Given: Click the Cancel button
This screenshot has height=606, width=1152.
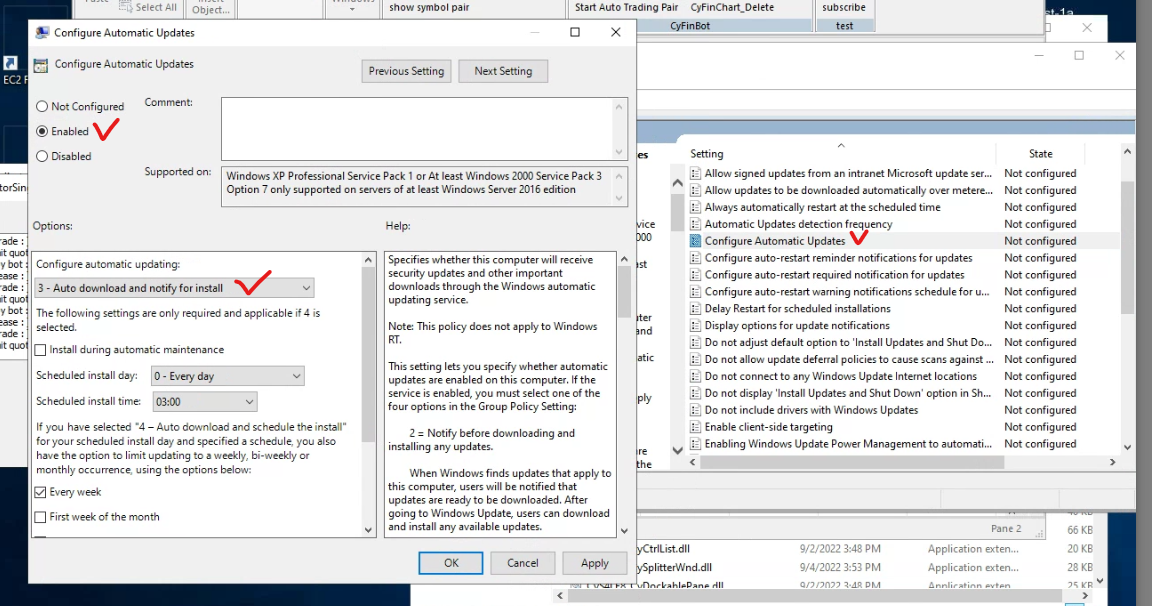Looking at the screenshot, I should pos(522,563).
